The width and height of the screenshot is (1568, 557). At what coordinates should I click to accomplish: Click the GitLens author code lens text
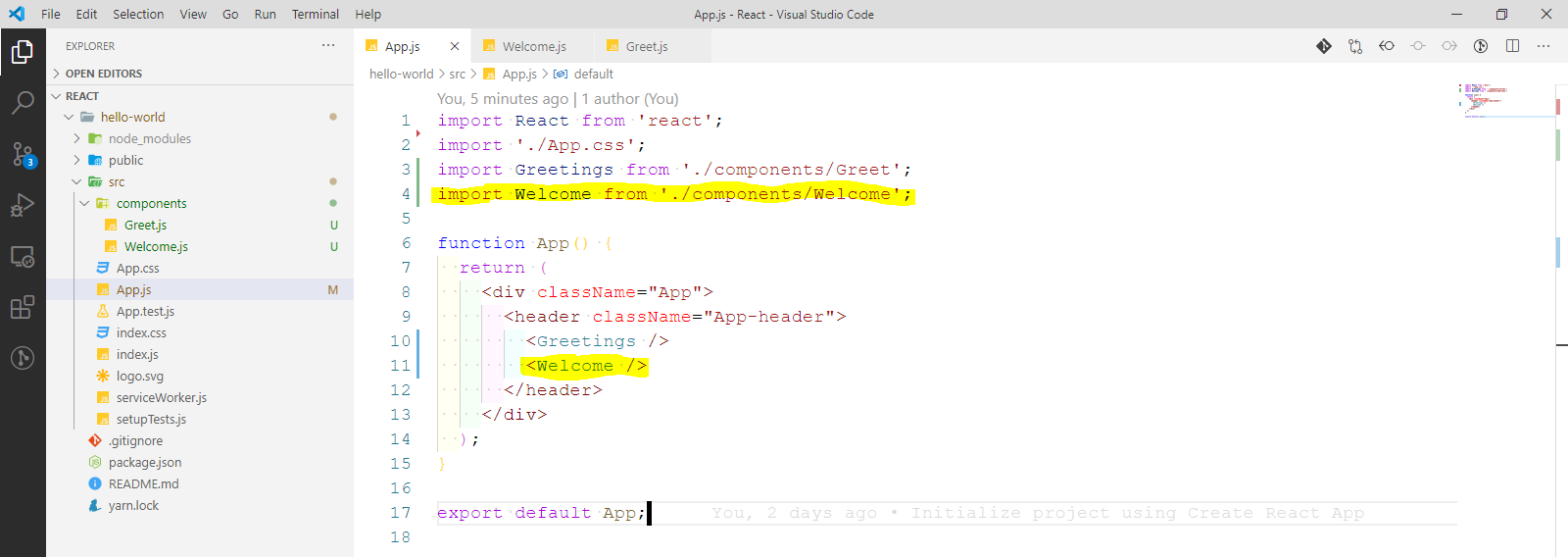coord(558,98)
